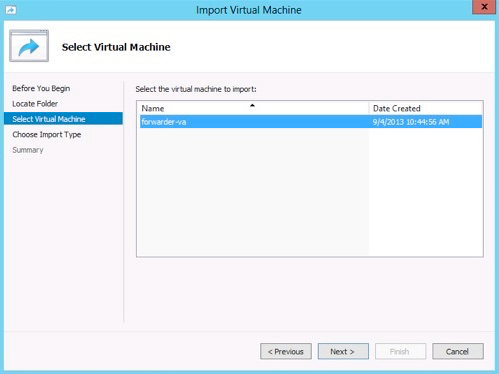Select the Select Virtual Machine step

(63, 119)
